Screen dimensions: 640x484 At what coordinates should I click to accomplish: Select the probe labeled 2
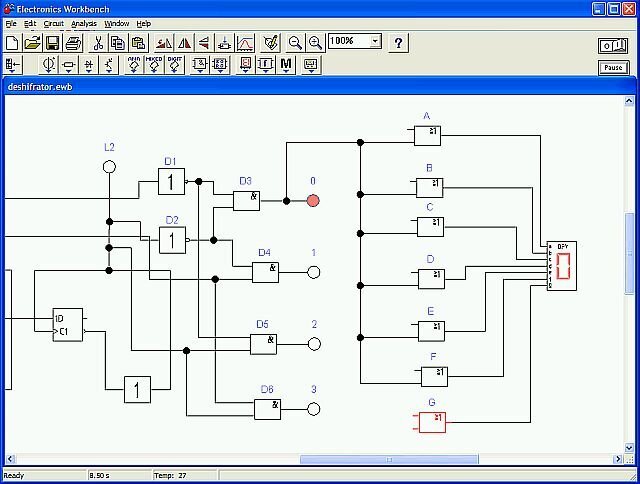314,344
